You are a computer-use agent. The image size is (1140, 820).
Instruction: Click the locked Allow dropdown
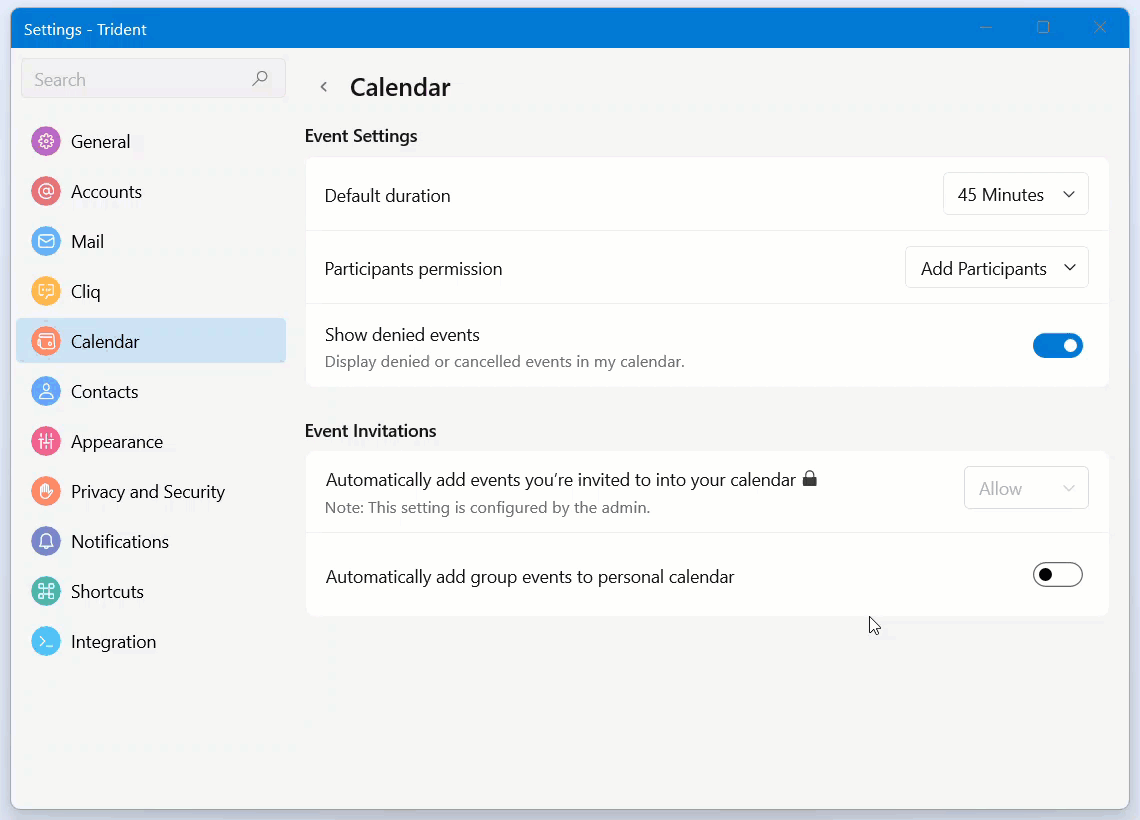1025,489
